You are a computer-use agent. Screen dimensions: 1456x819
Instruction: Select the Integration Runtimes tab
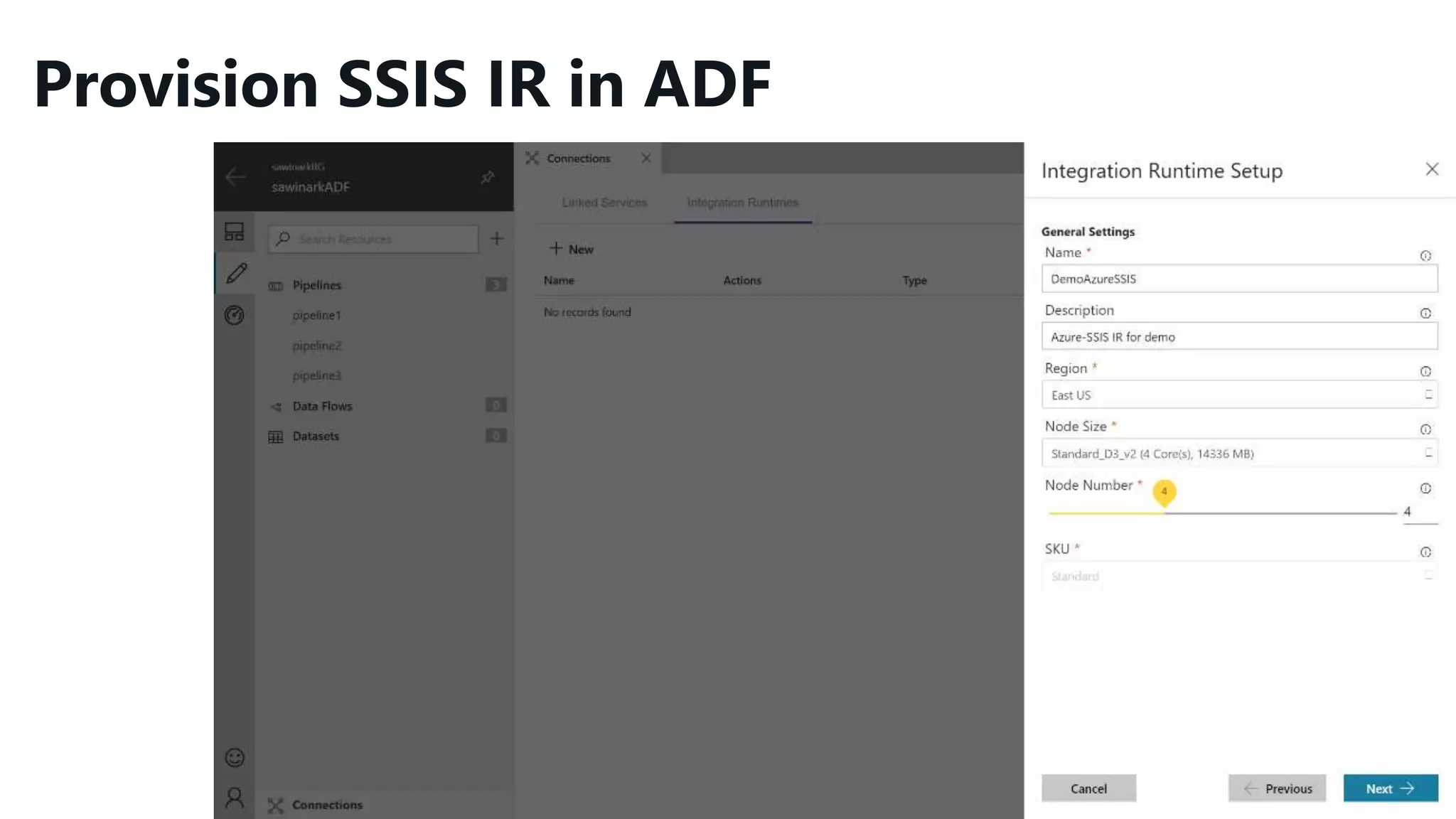pos(742,203)
